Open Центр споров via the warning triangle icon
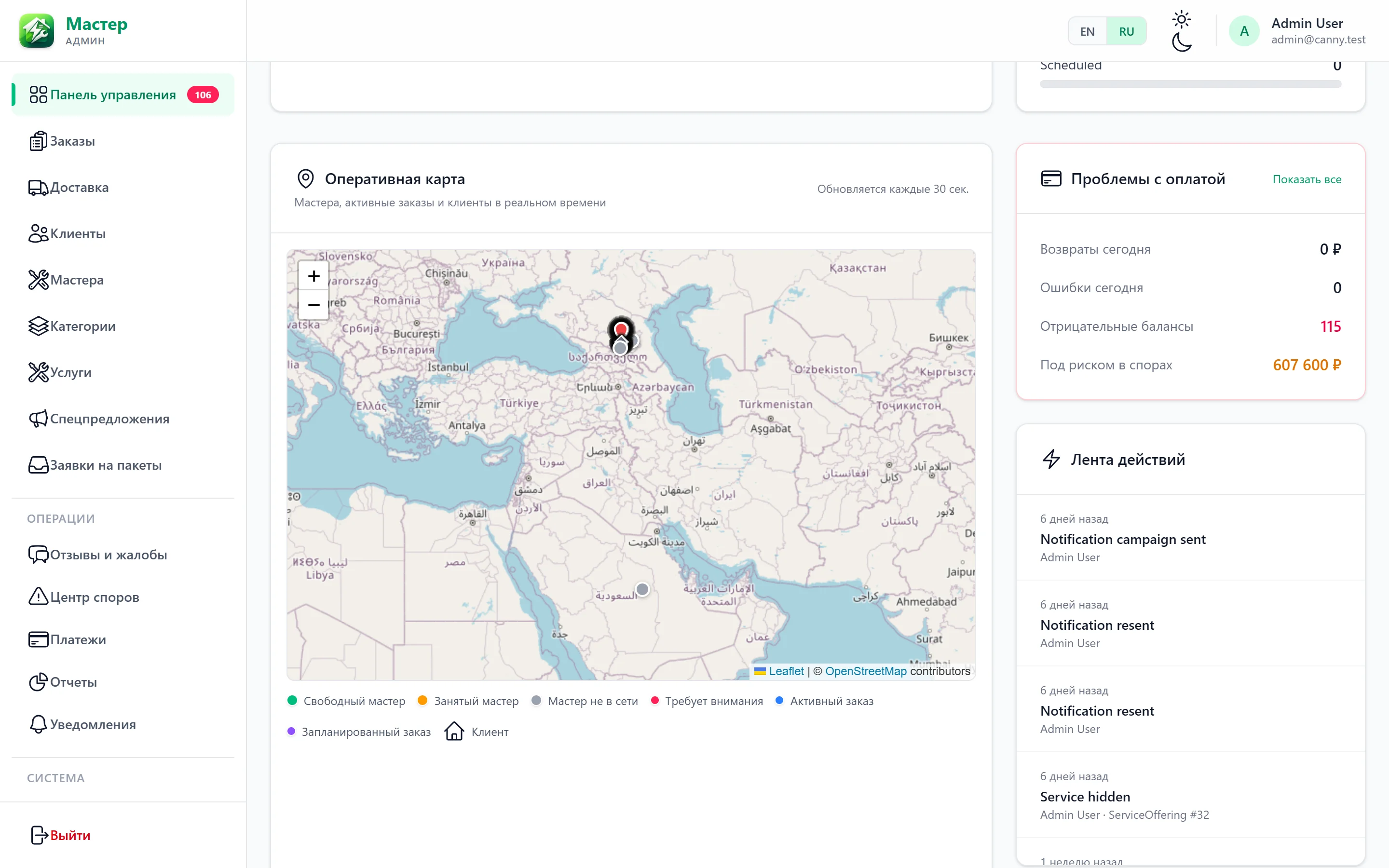The height and width of the screenshot is (868, 1389). pos(38,597)
